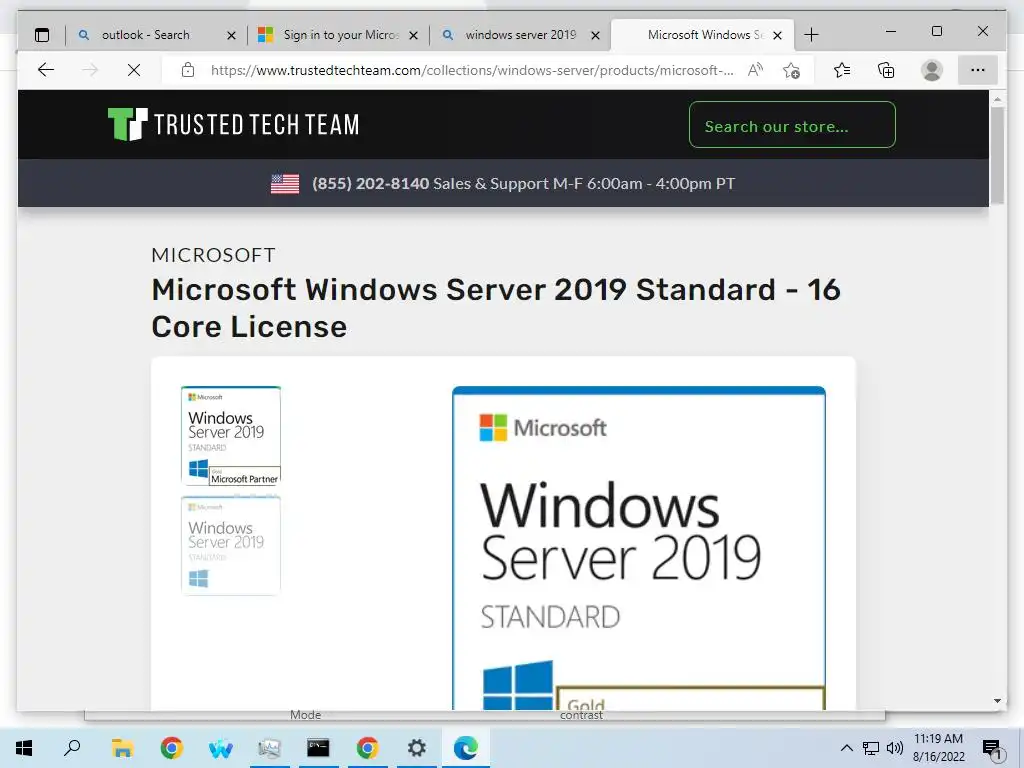Open File Explorer from taskbar
Image resolution: width=1024 pixels, height=768 pixels.
point(122,748)
